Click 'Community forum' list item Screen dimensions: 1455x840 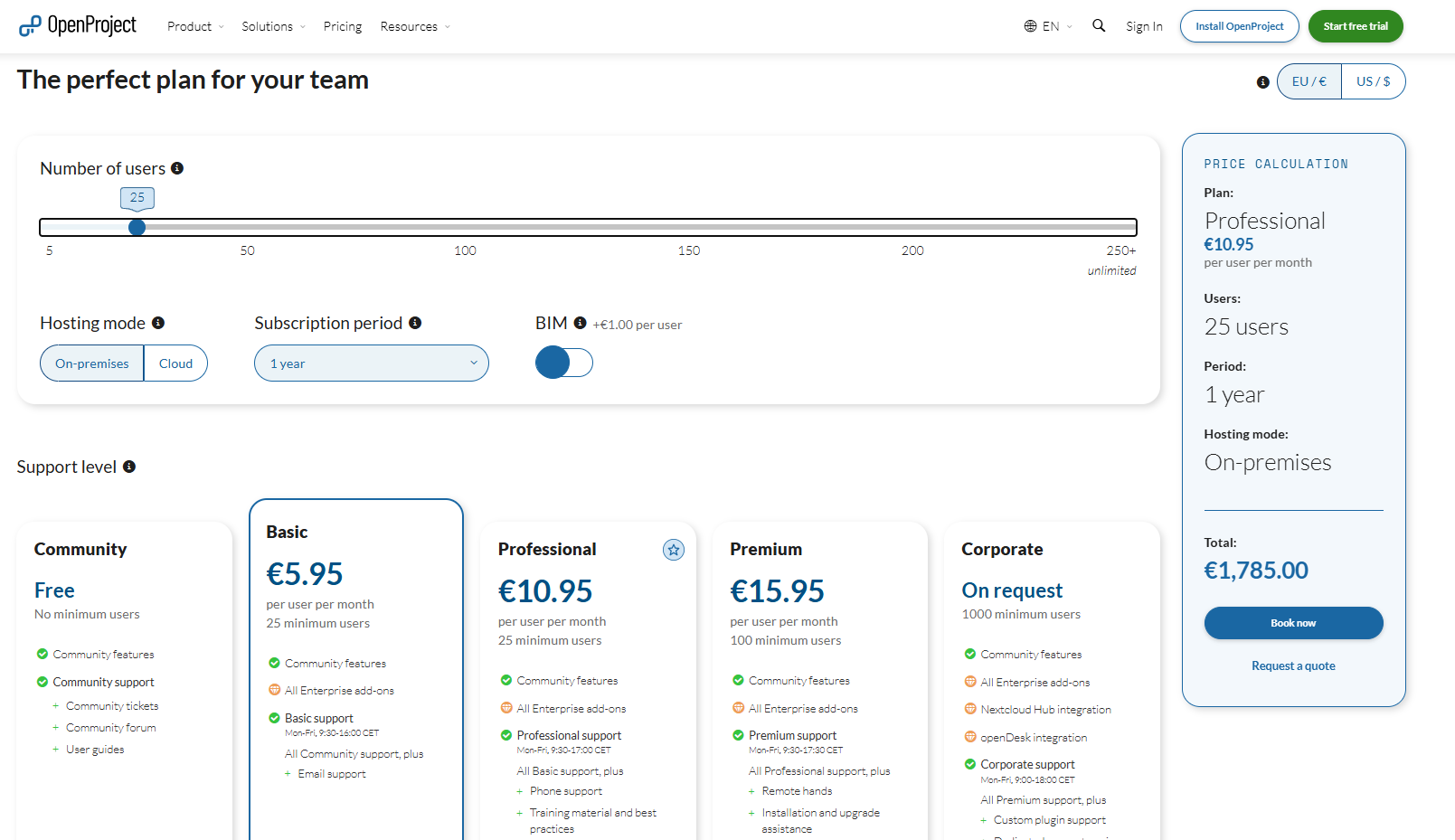click(x=110, y=728)
